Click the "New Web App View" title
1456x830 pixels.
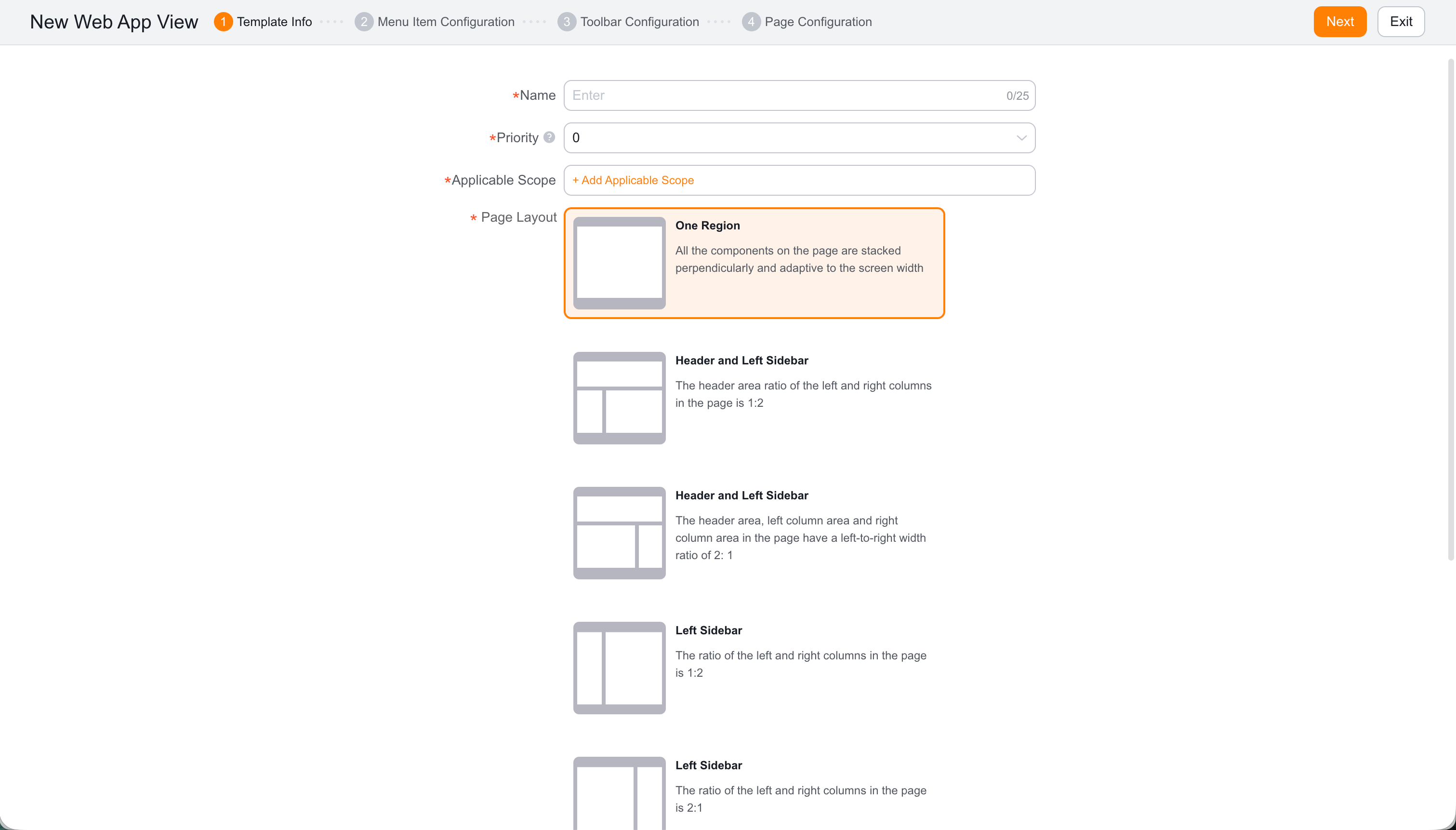coord(114,22)
